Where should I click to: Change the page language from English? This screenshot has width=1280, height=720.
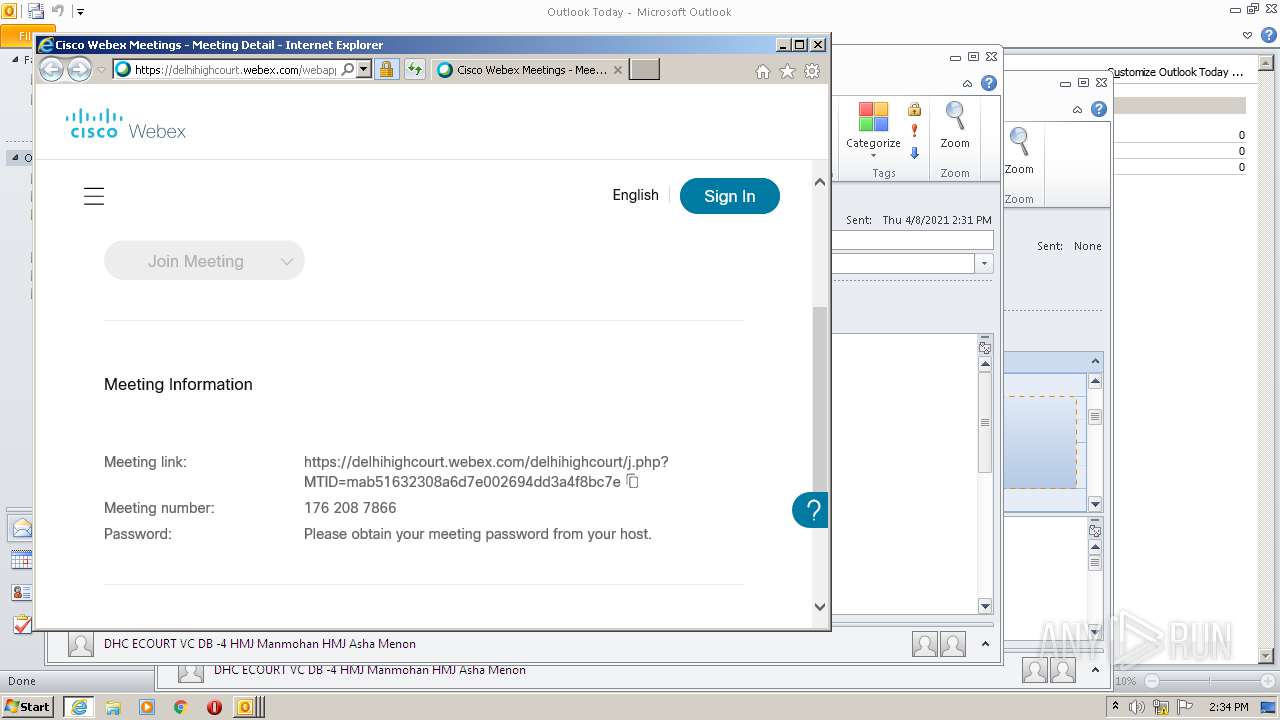(635, 195)
